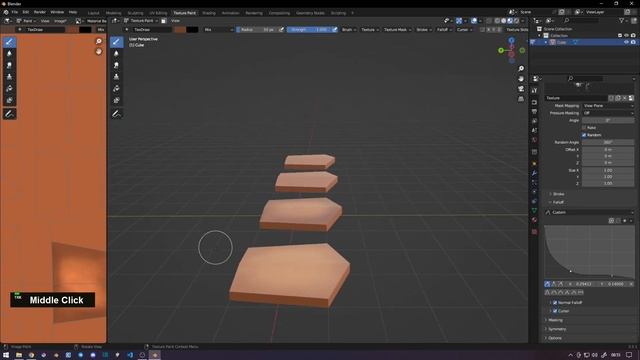The image size is (640, 360).
Task: Select the Draw brush tool in 3D viewport
Action: coord(116,42)
